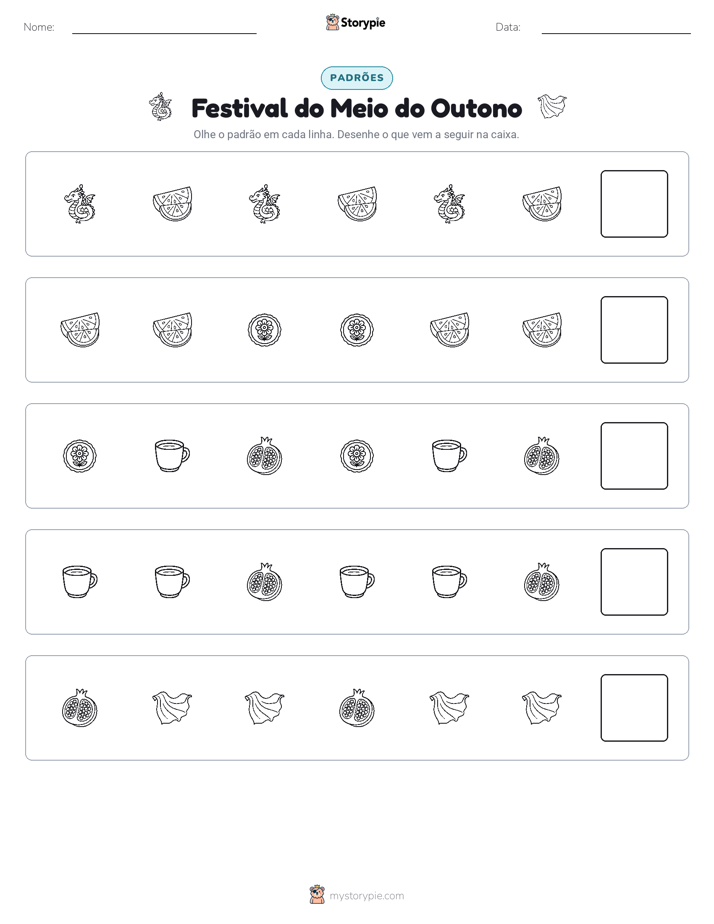Click the PADRÕES category badge

(x=356, y=78)
